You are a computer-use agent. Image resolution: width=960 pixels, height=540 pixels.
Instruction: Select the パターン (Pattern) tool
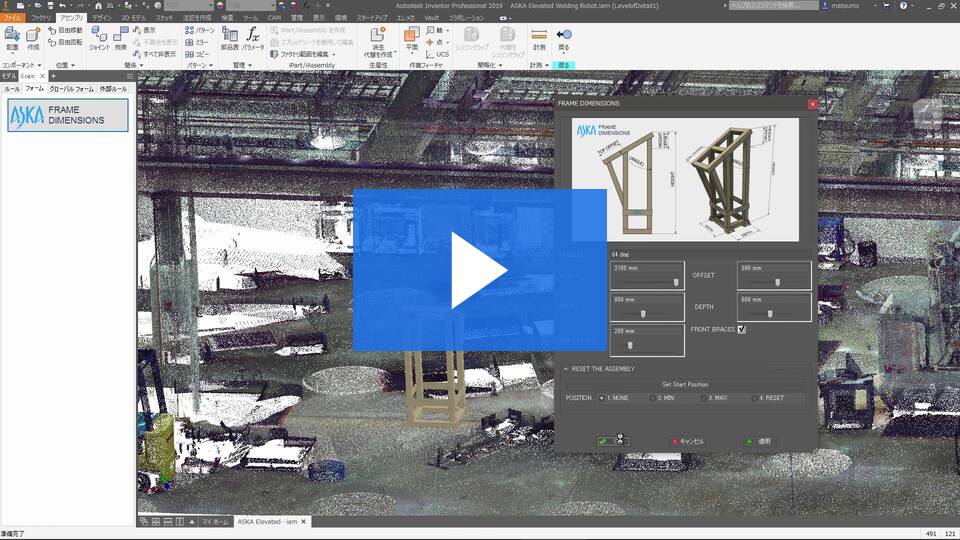coord(200,30)
